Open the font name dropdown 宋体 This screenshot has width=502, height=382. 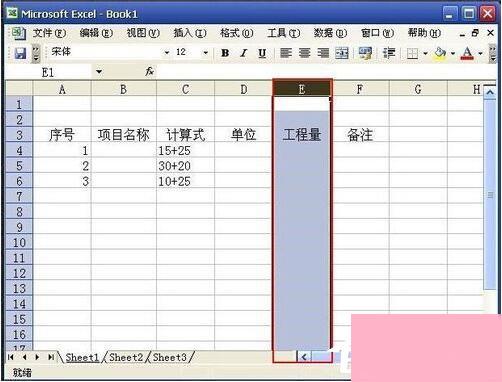[x=167, y=52]
